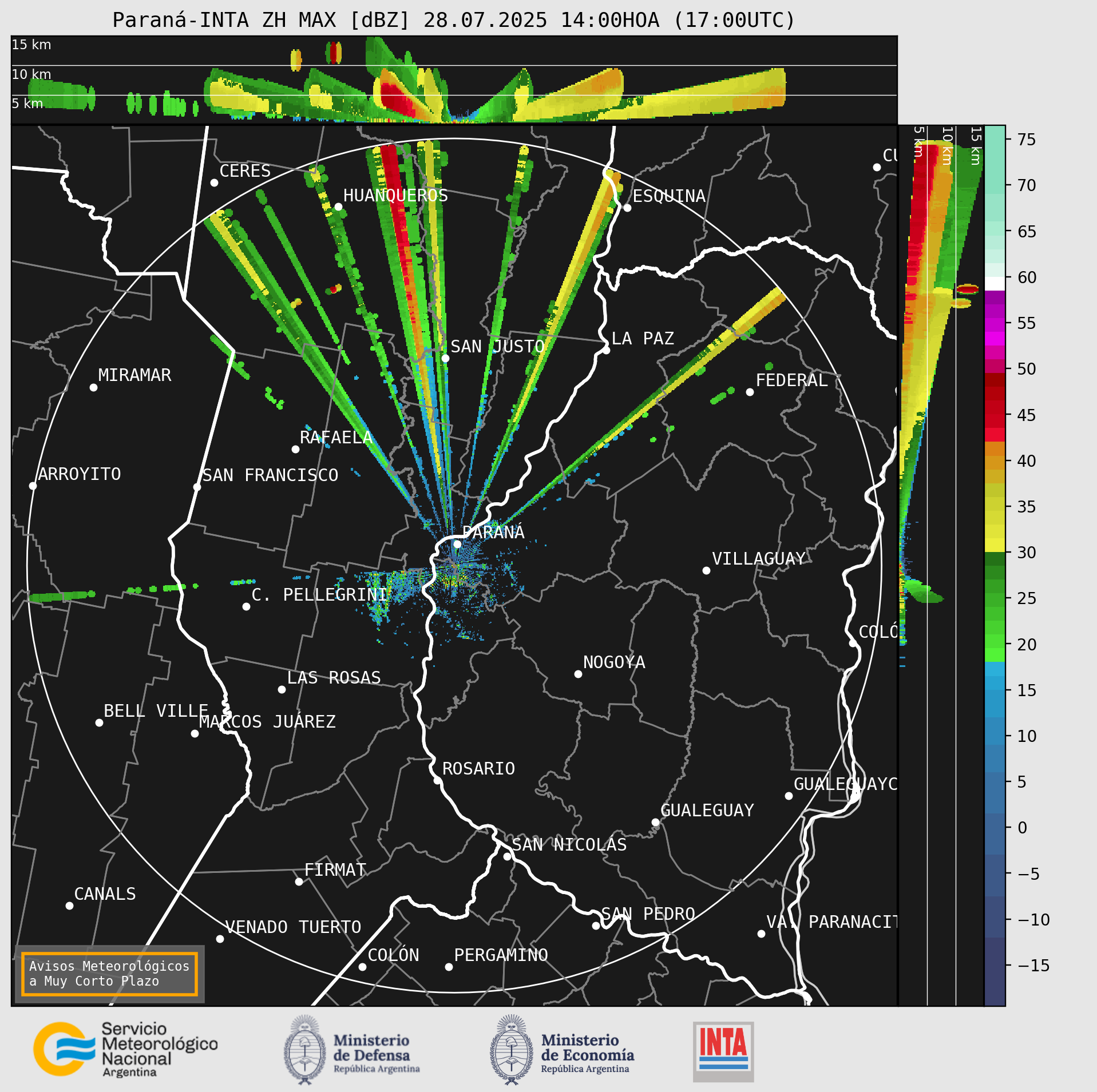Viewport: 1097px width, 1092px height.
Task: Click the 0 colorbar tick label
Action: click(x=1023, y=828)
